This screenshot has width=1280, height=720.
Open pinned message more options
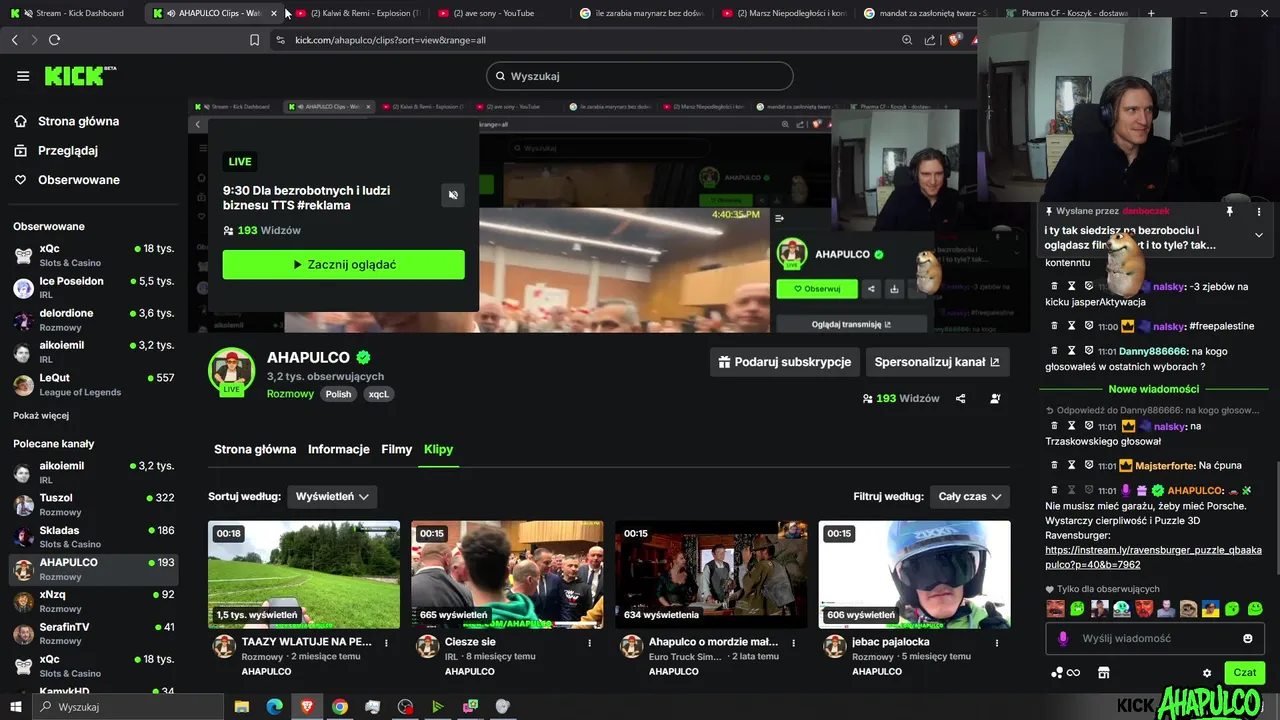[x=1259, y=211]
